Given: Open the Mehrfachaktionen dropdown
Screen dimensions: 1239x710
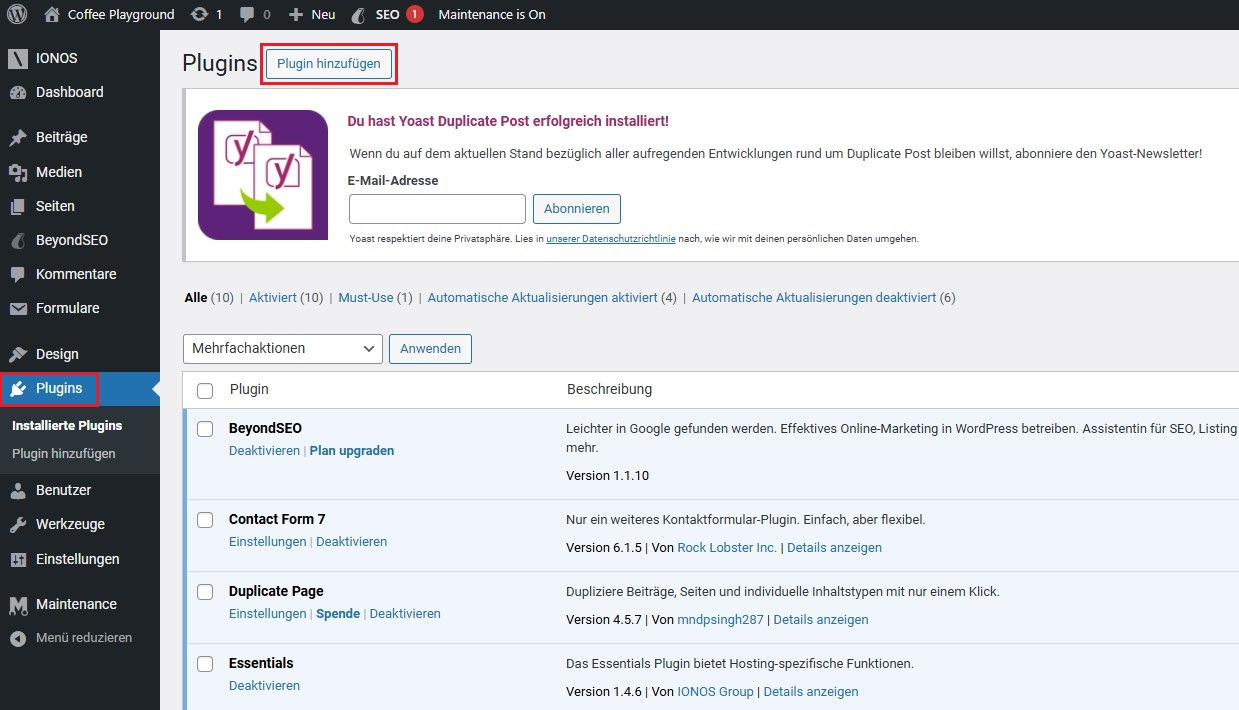Looking at the screenshot, I should pos(283,348).
